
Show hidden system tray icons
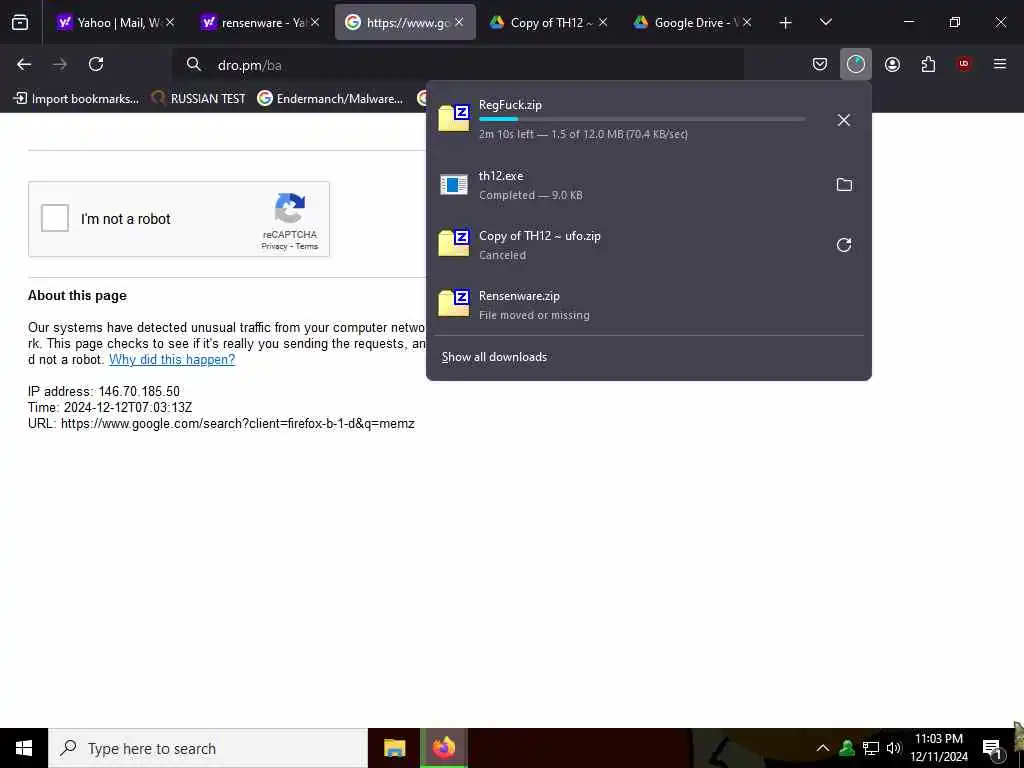click(x=823, y=748)
